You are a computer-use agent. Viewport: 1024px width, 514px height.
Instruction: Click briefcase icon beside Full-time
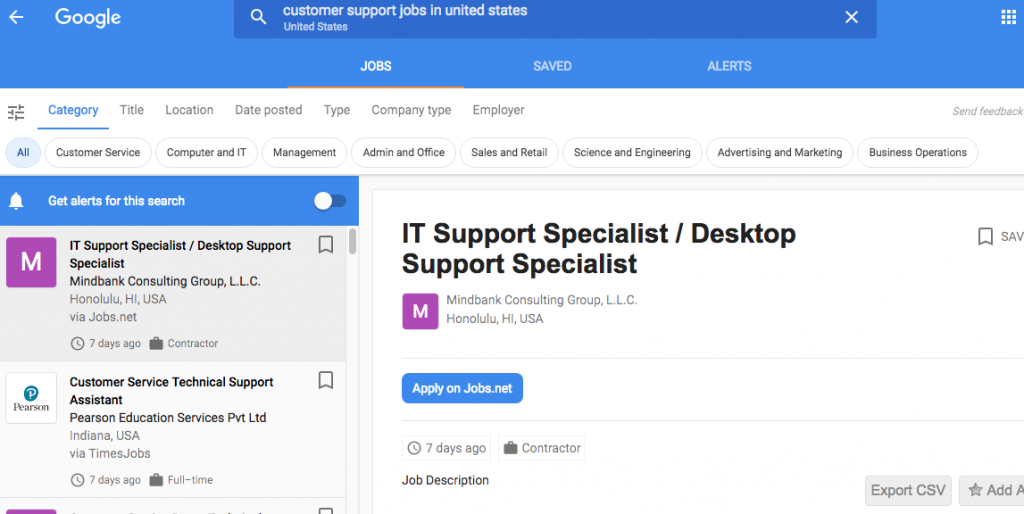coord(155,479)
